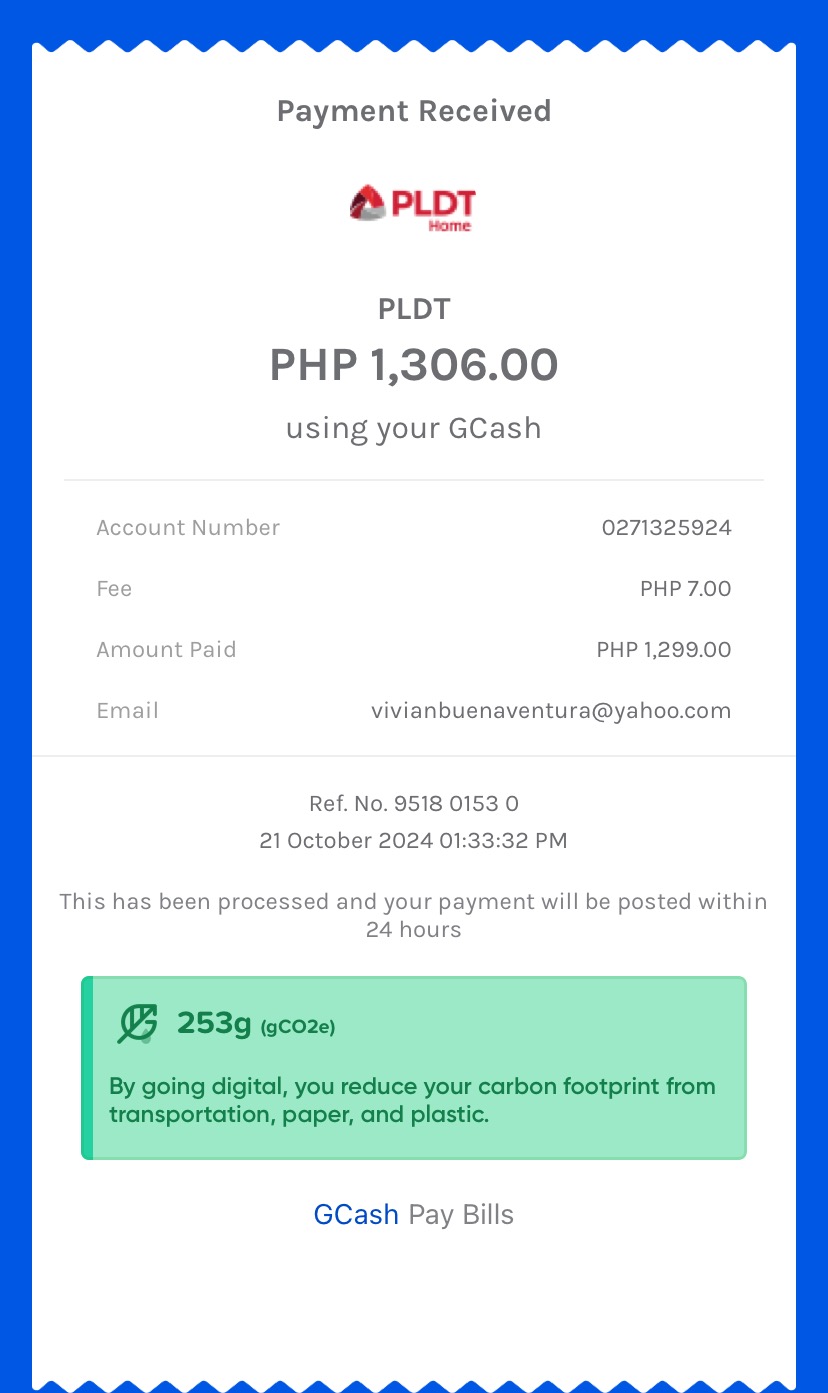The width and height of the screenshot is (828, 1393).
Task: Select the PLDT biller name text
Action: pyautogui.click(x=413, y=309)
